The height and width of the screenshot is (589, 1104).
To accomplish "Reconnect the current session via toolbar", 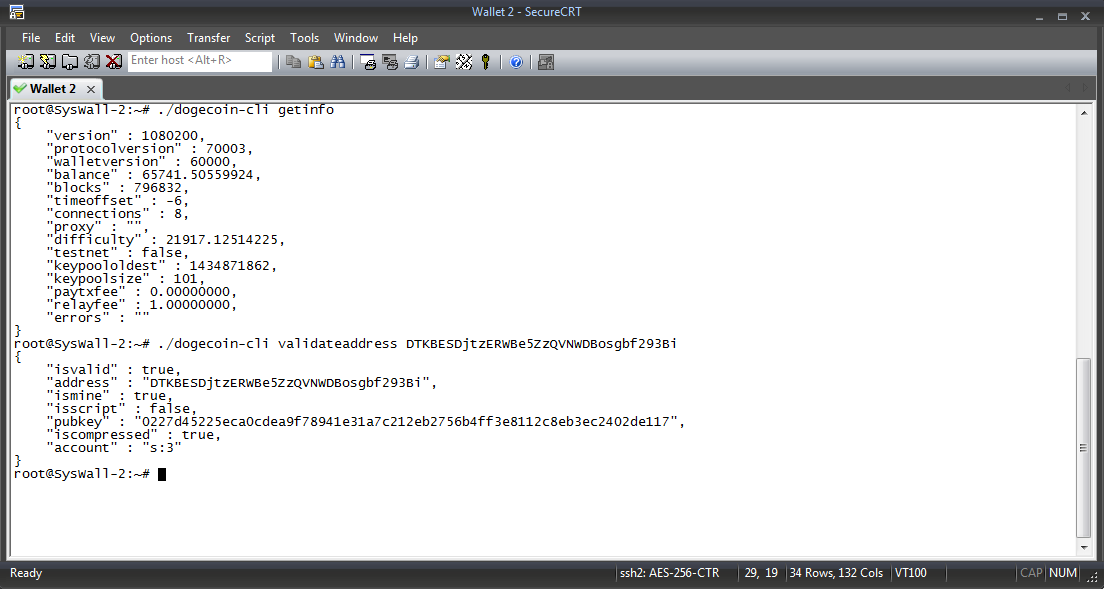I will [92, 62].
